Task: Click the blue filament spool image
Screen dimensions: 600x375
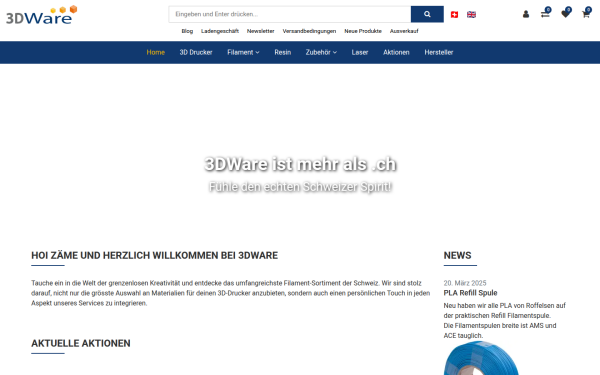Action: (x=481, y=359)
